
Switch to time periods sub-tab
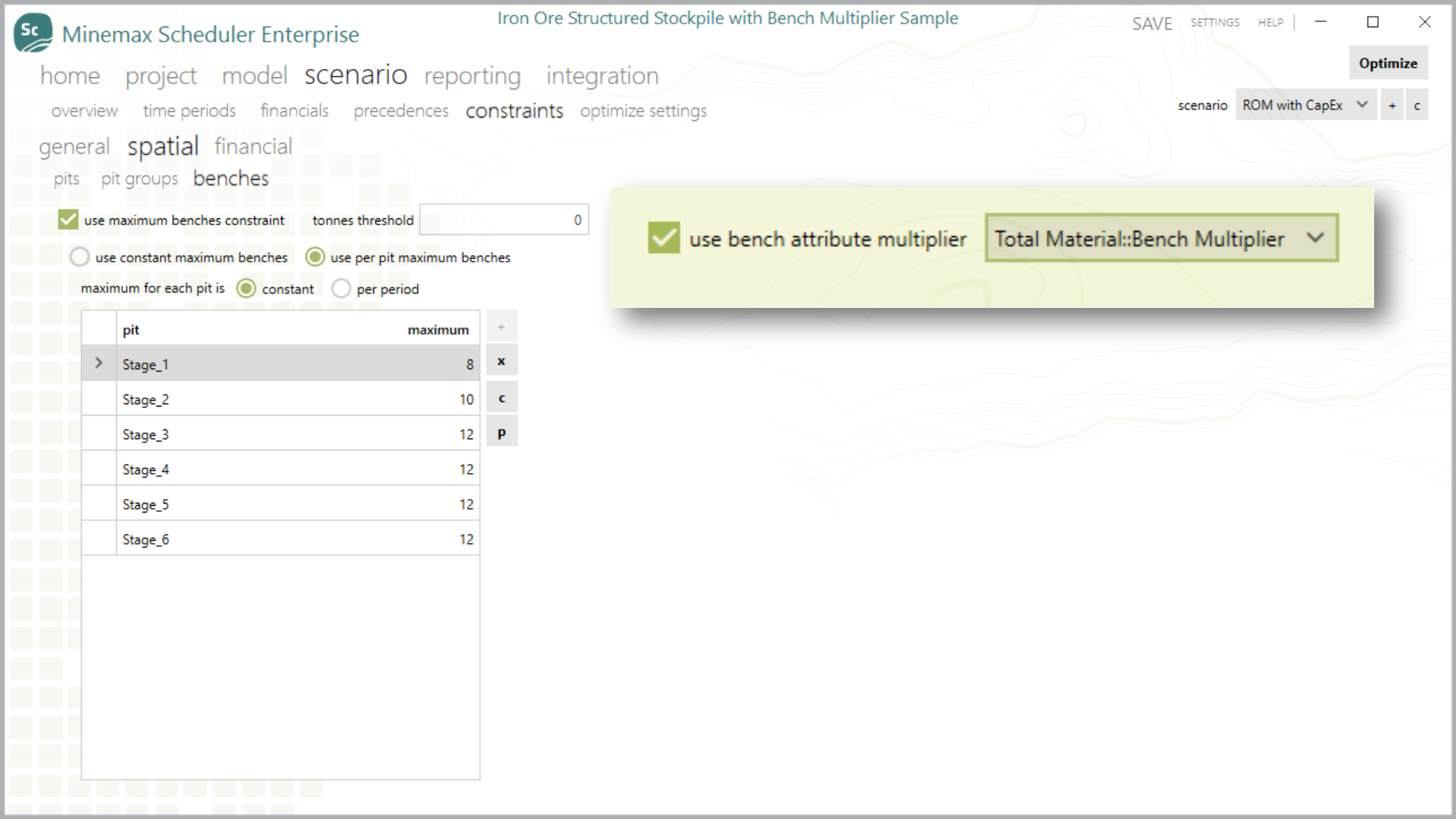(x=190, y=111)
